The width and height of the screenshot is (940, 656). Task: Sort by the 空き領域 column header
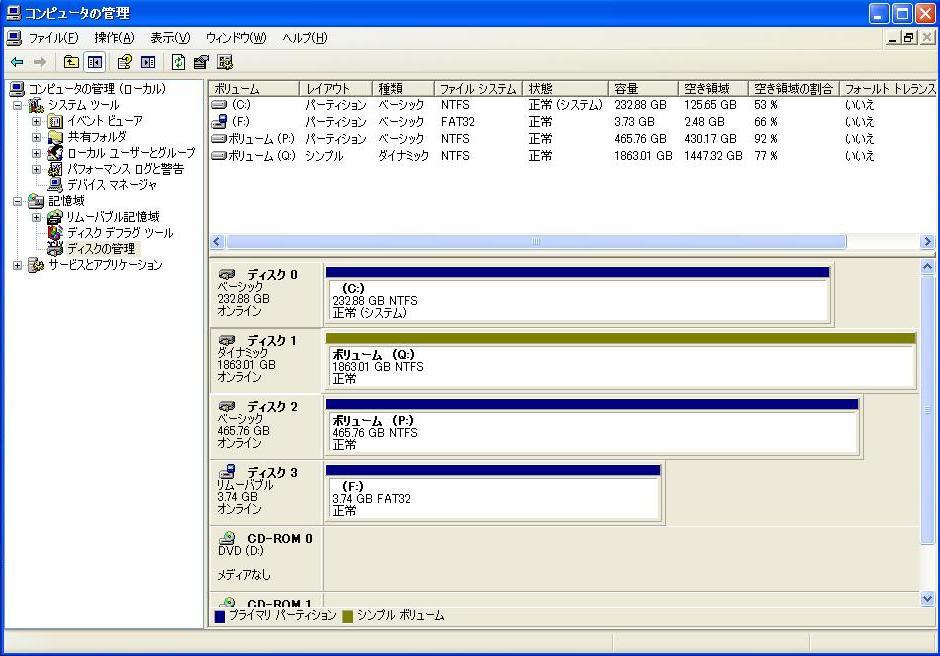pyautogui.click(x=713, y=89)
